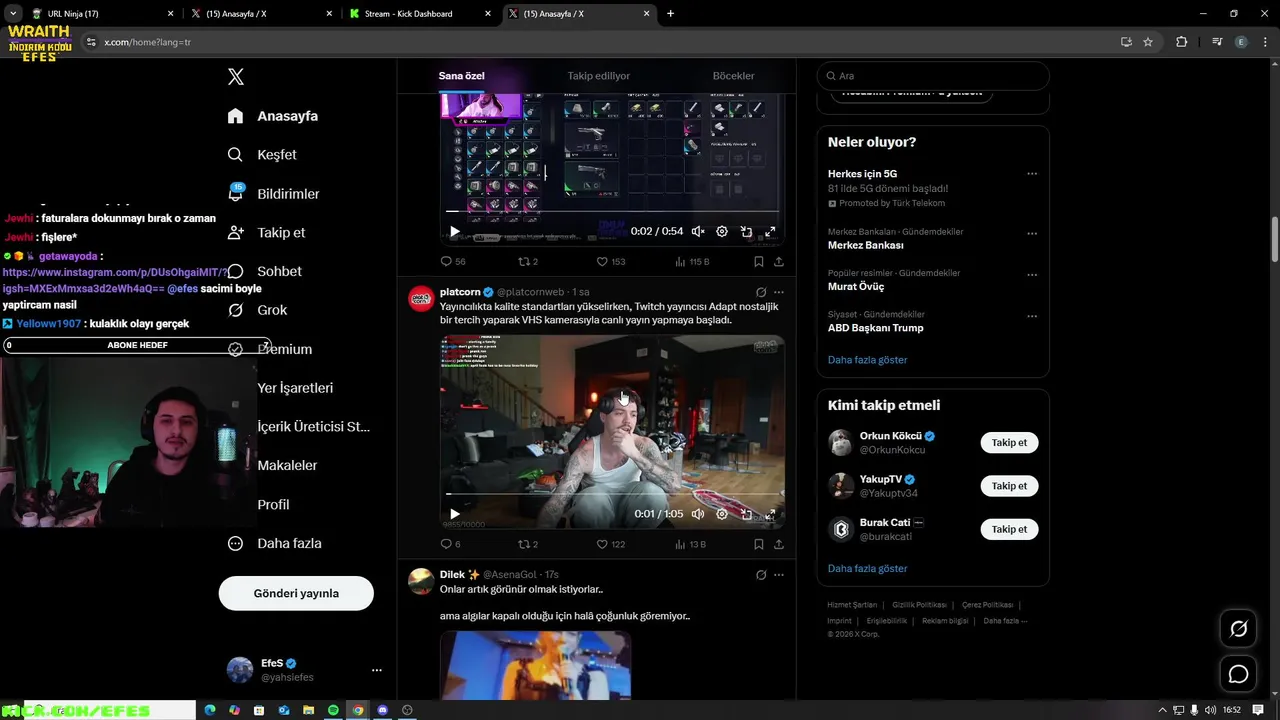Play the platcorn VHS video
This screenshot has height=720, width=1280.
pos(454,515)
